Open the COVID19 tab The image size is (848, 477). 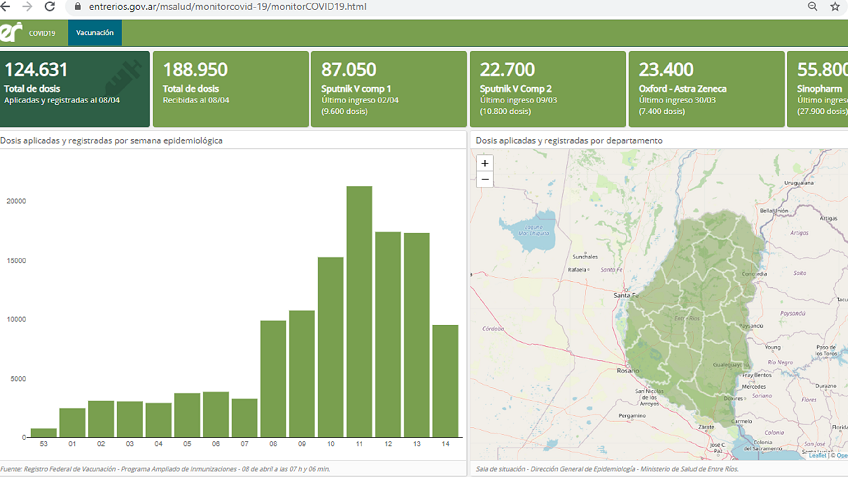42,33
